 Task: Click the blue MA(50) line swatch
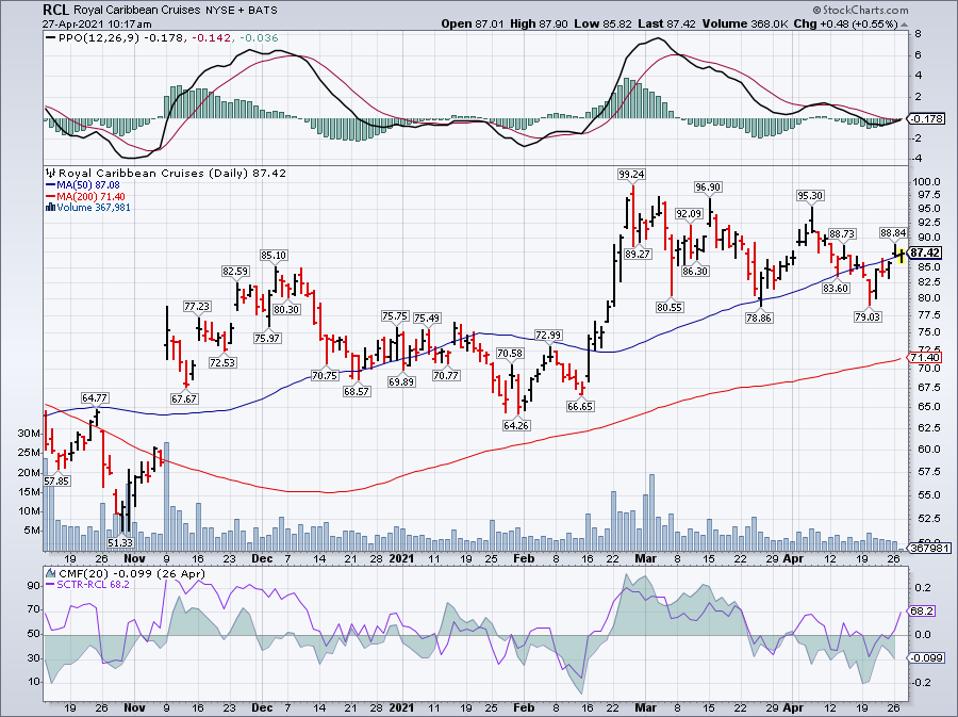[x=50, y=185]
